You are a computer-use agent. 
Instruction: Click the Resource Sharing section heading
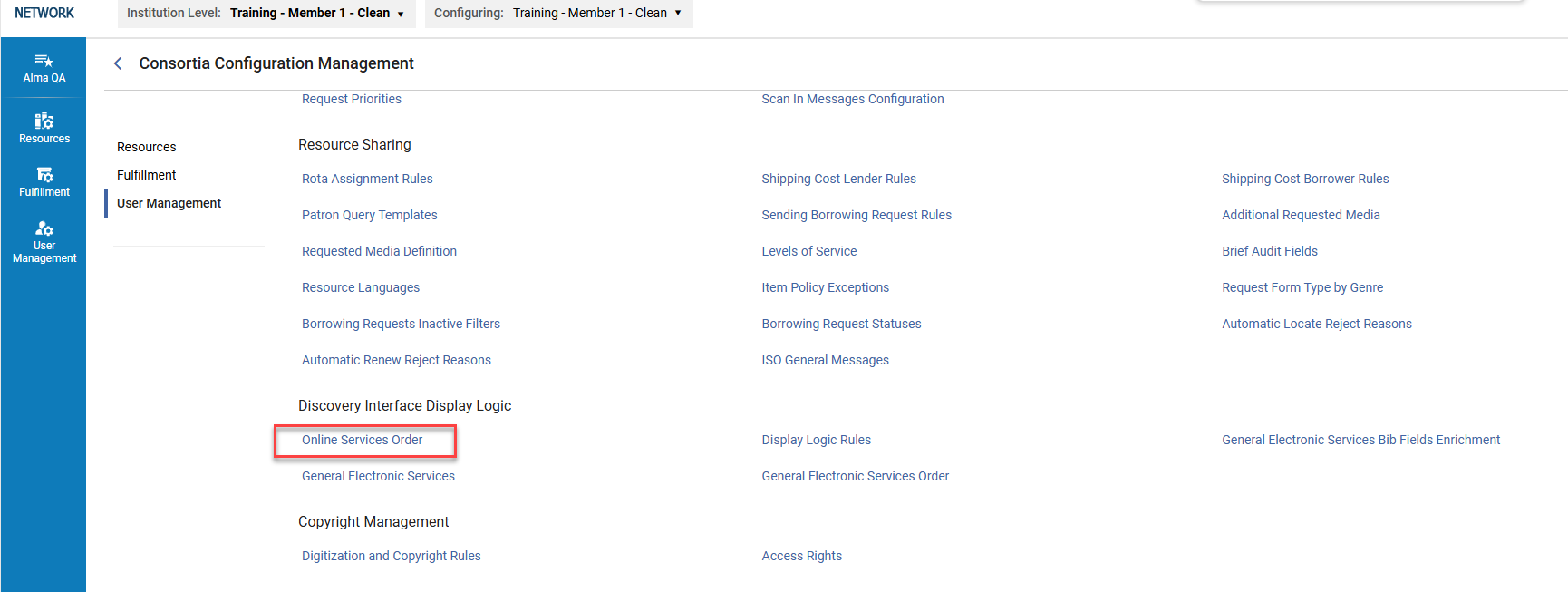point(354,144)
